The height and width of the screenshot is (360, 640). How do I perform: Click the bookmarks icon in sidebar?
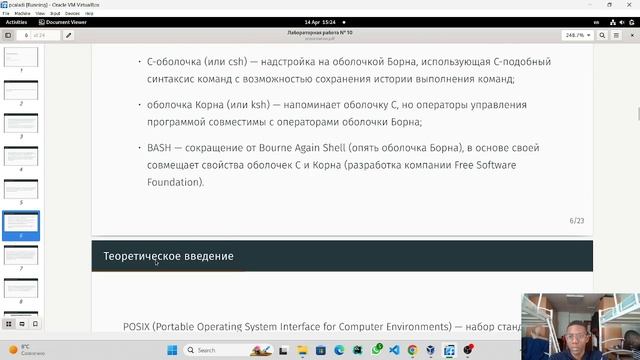coord(36,324)
